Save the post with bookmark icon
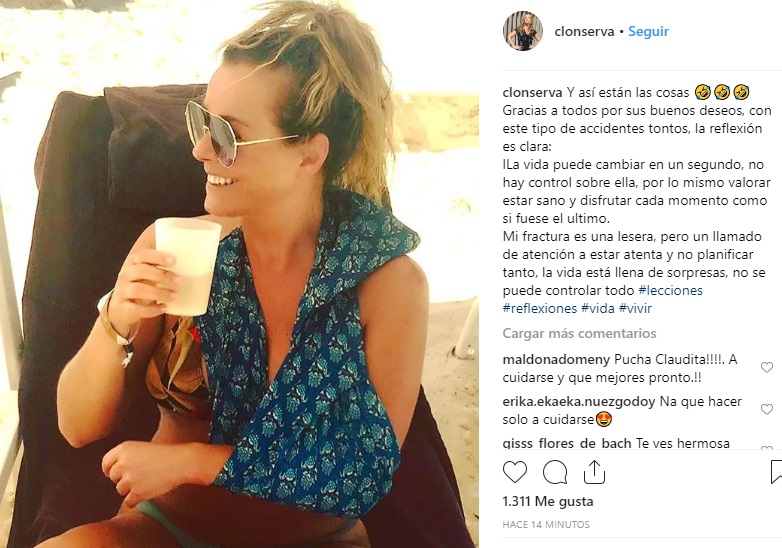 [776, 472]
